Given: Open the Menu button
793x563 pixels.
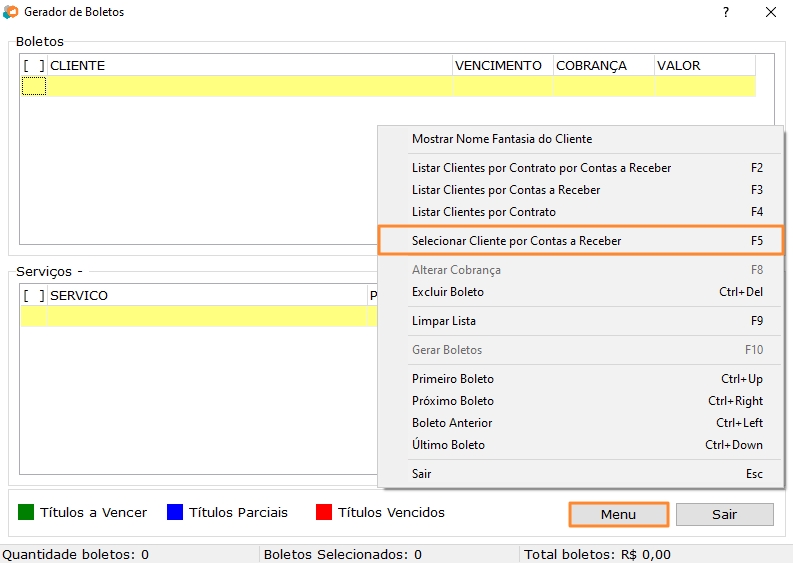Looking at the screenshot, I should pyautogui.click(x=619, y=514).
